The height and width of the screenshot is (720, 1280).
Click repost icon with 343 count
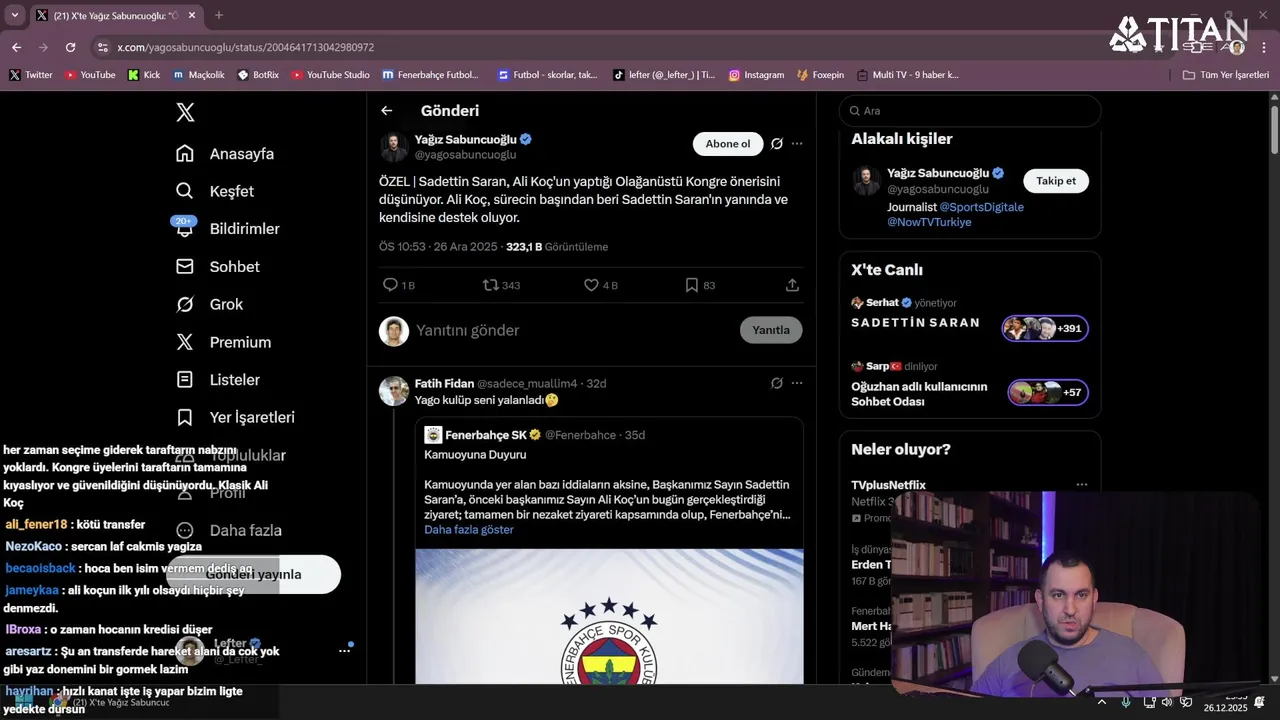[501, 285]
